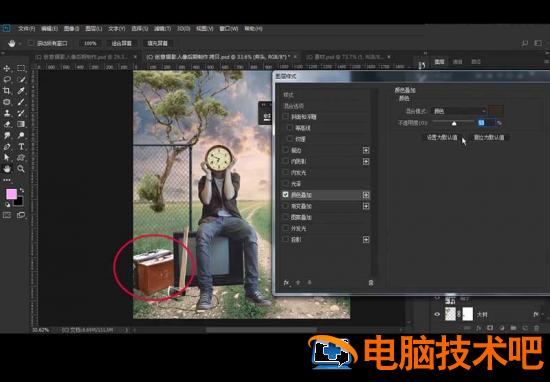Select the Crop tool

(7, 91)
